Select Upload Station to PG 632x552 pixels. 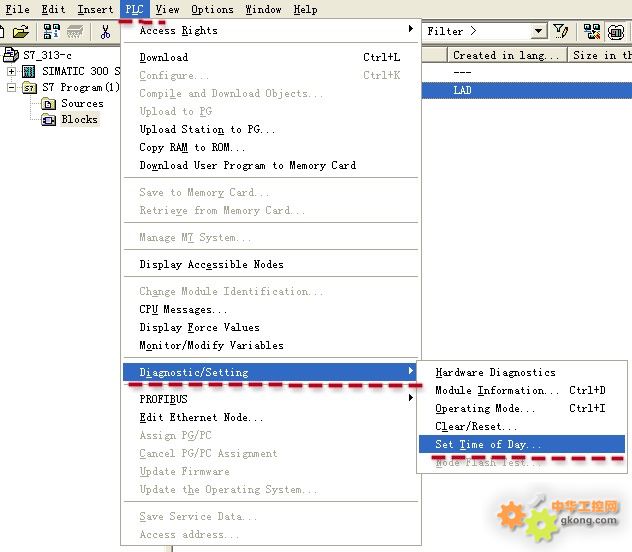coord(271,129)
